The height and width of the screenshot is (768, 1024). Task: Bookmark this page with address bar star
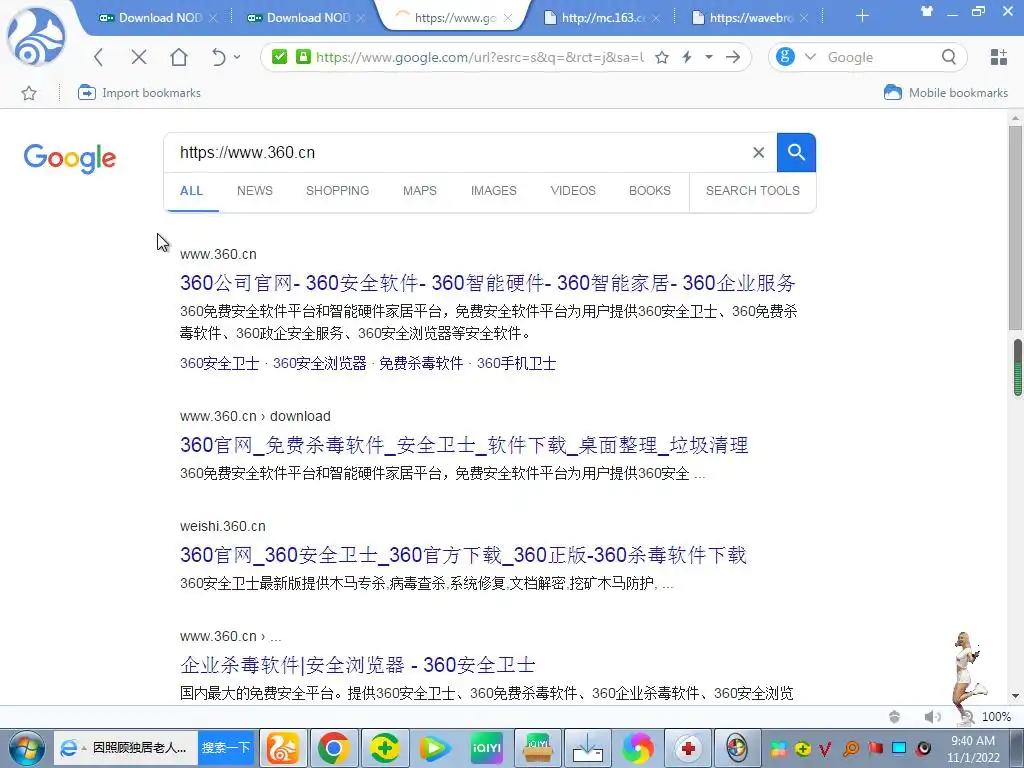tap(662, 57)
